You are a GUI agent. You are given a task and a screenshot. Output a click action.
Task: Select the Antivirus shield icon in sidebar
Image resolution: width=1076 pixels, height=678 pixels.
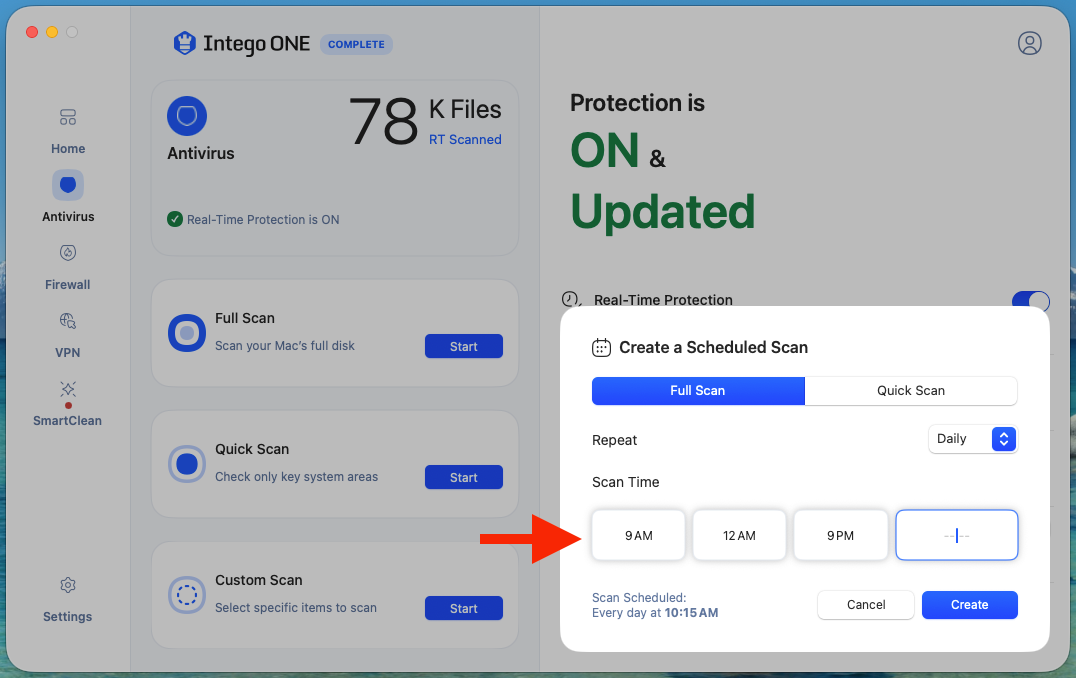coord(68,185)
